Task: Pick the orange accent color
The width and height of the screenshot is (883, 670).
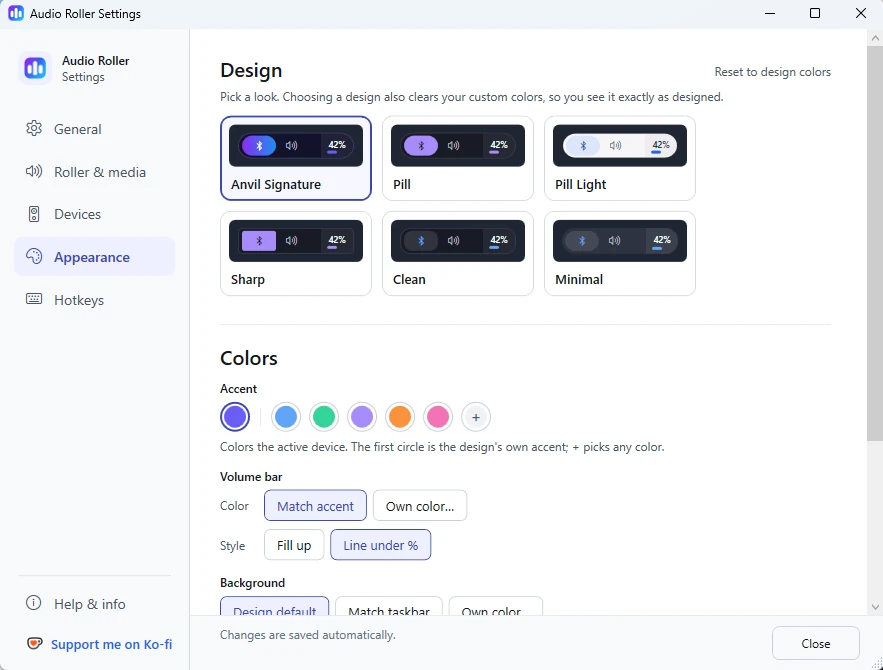Action: 400,417
